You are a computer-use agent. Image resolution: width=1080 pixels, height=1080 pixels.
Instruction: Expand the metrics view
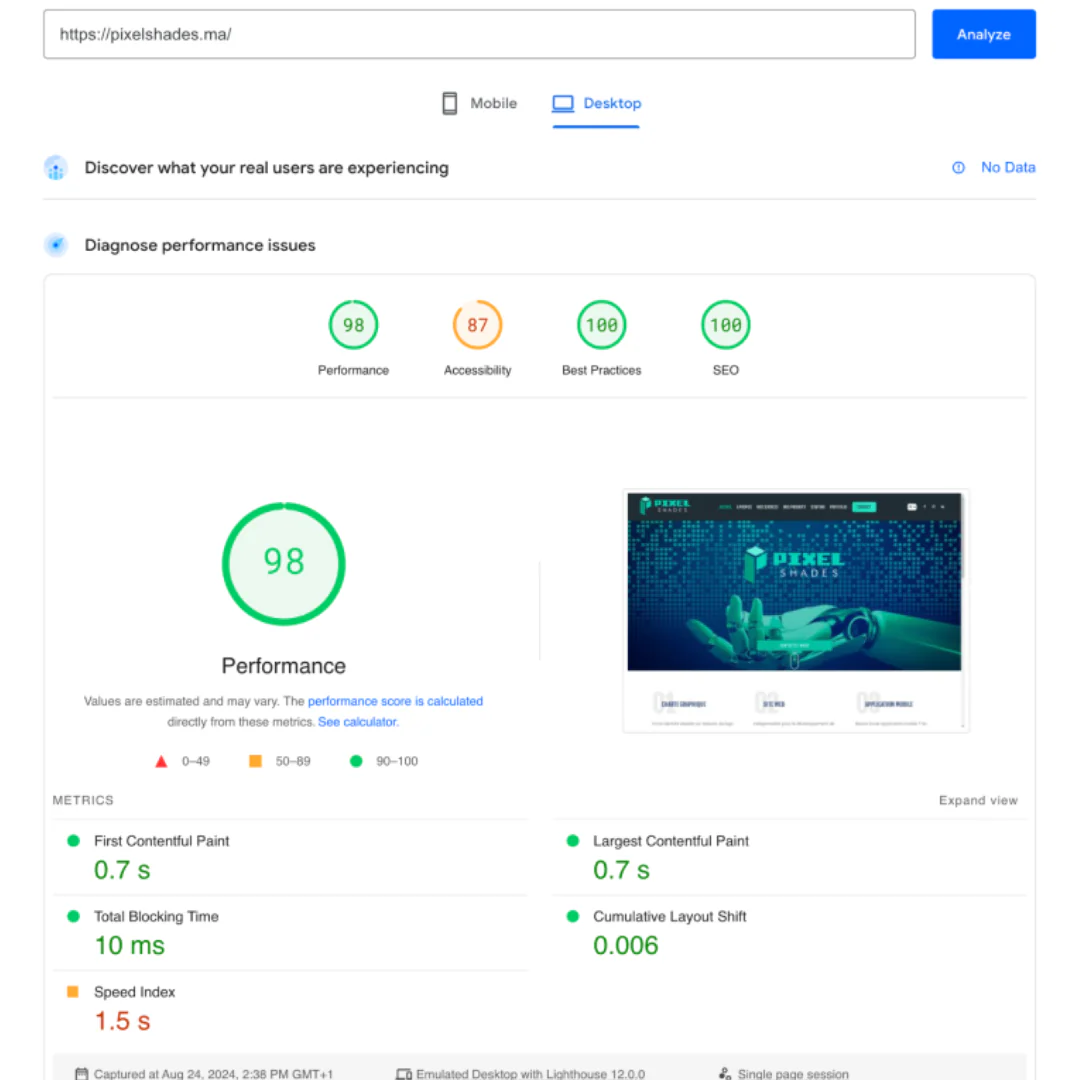click(977, 800)
